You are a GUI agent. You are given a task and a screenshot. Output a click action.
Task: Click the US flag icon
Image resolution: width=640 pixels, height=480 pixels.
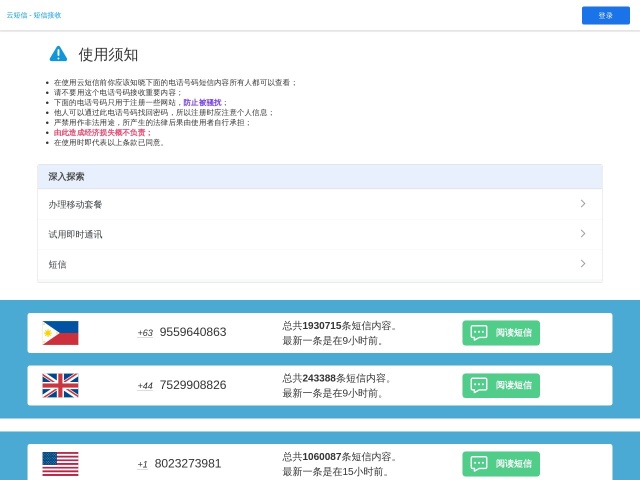60,464
